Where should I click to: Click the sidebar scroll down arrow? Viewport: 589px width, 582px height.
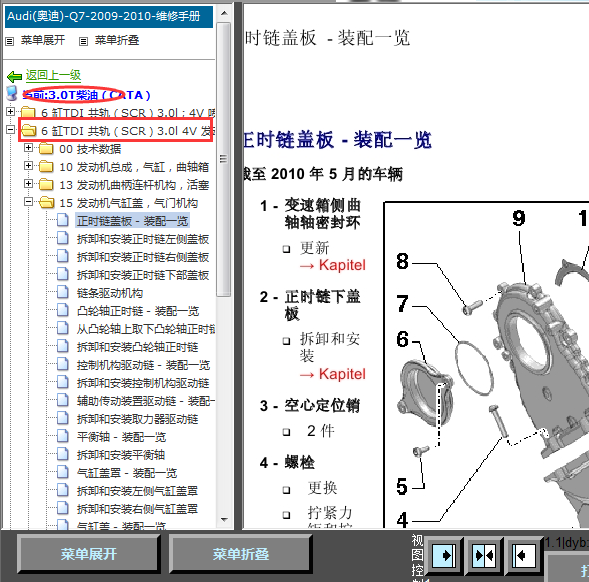[x=224, y=520]
